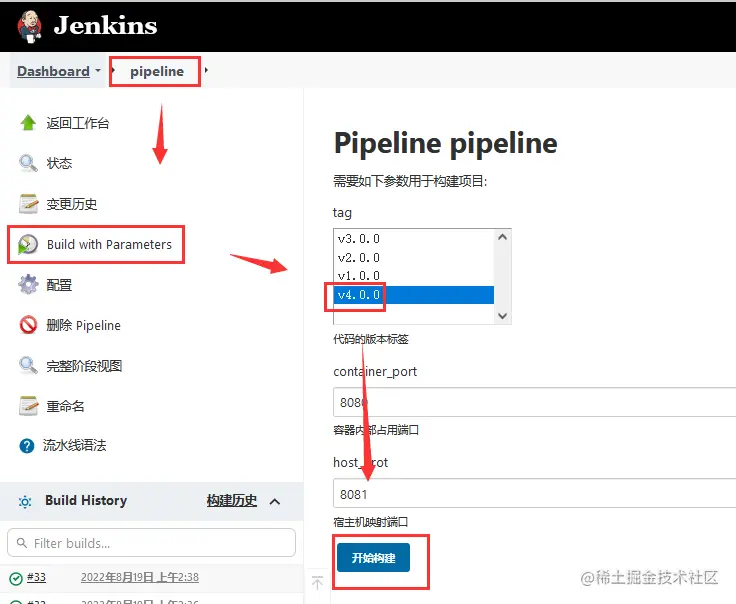The height and width of the screenshot is (604, 736).
Task: Click the container_port parameter label
Action: (375, 372)
